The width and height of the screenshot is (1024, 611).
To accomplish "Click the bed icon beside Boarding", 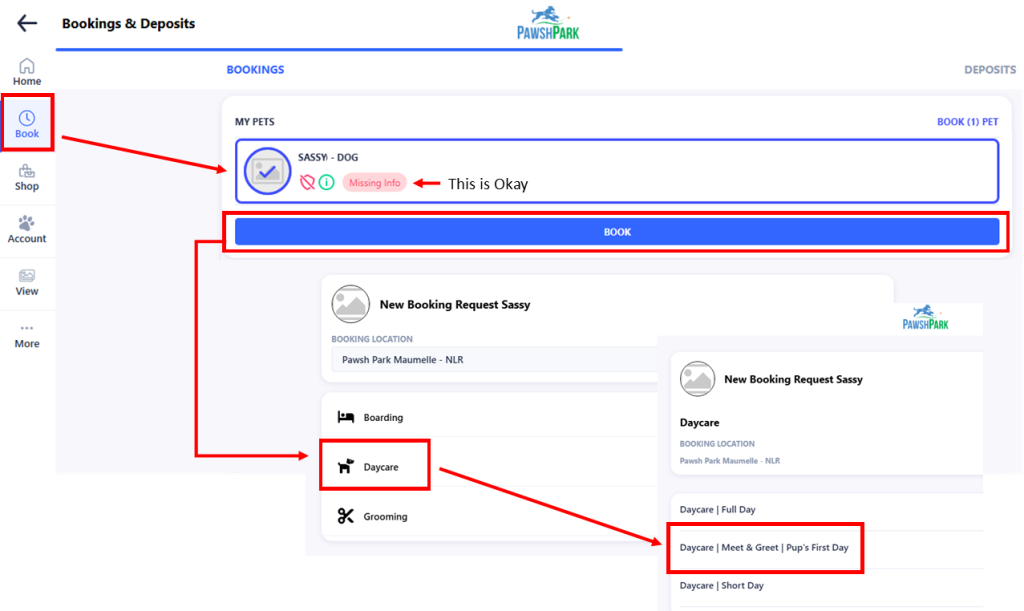I will click(345, 417).
